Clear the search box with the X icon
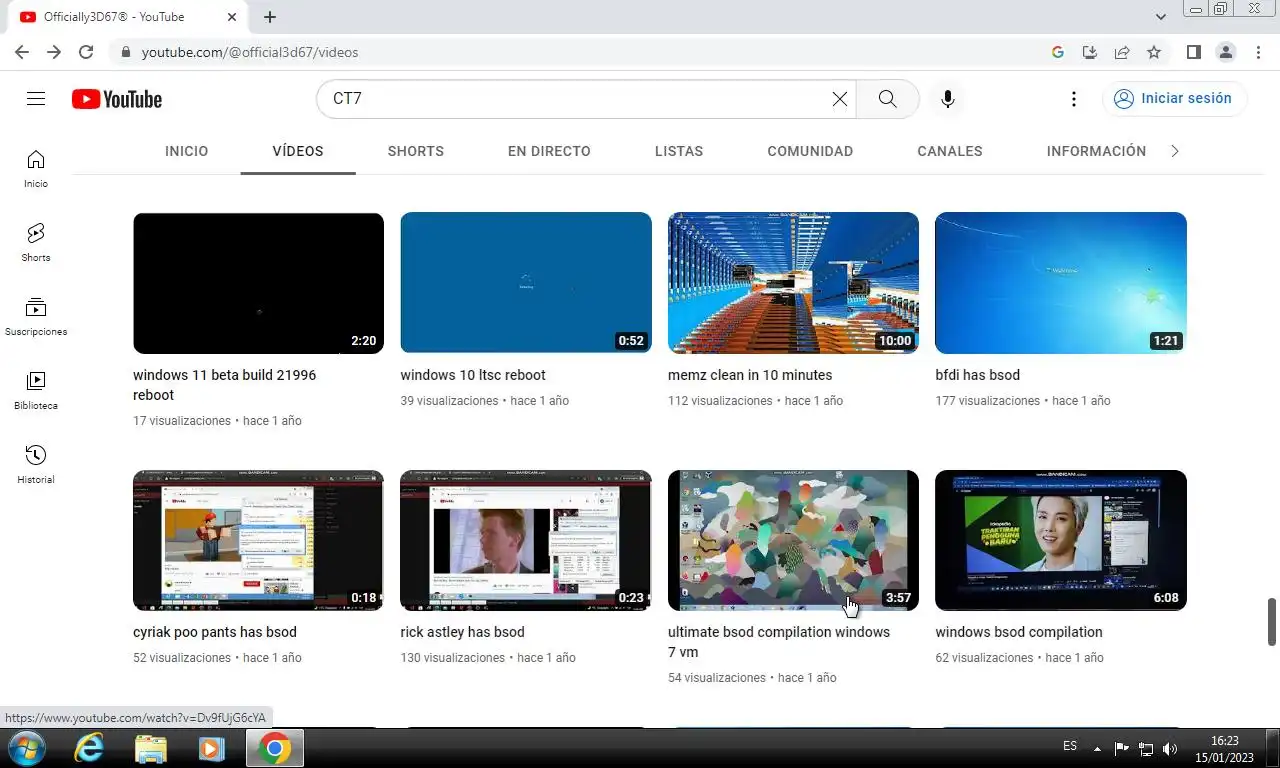Screen dimensions: 1280x768 (x=840, y=99)
